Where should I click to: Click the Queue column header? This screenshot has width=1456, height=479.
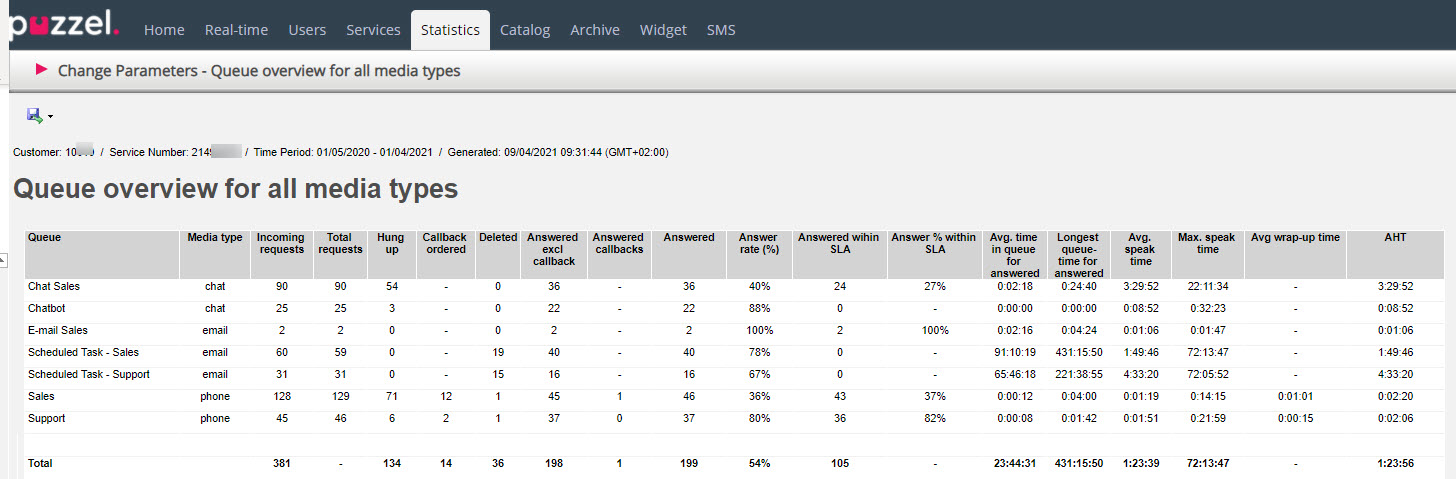pos(45,238)
